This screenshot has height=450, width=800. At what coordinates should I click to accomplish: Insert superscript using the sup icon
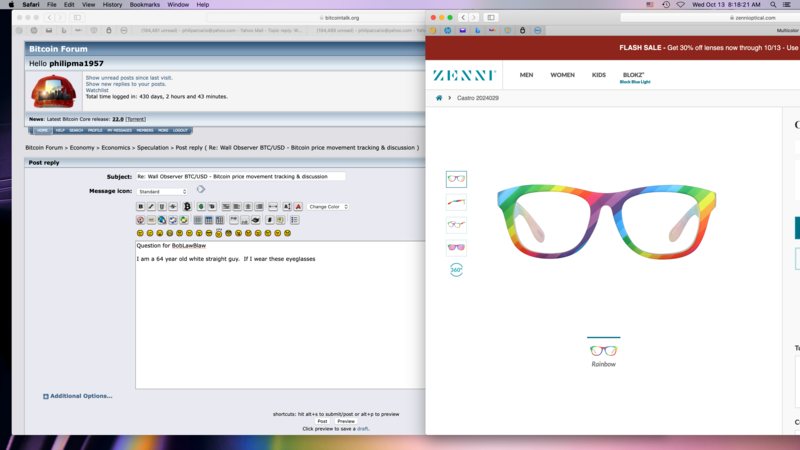[x=234, y=220]
